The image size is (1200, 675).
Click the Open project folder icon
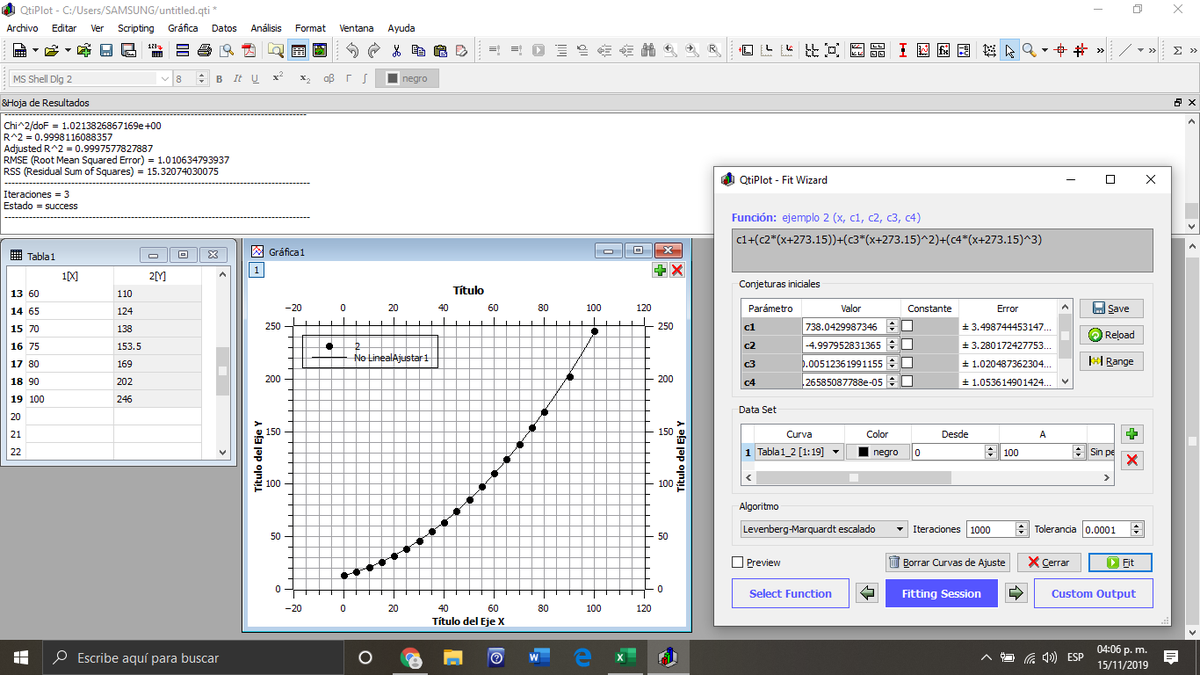click(x=51, y=50)
